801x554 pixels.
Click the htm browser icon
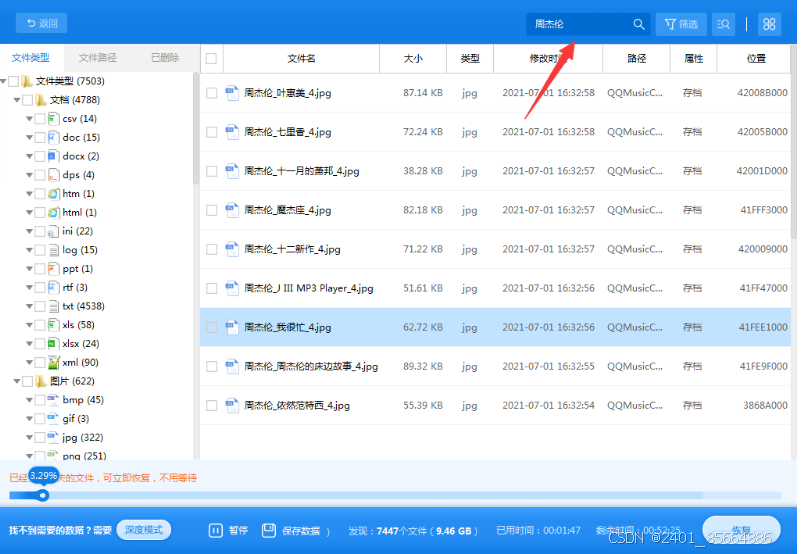coord(53,194)
